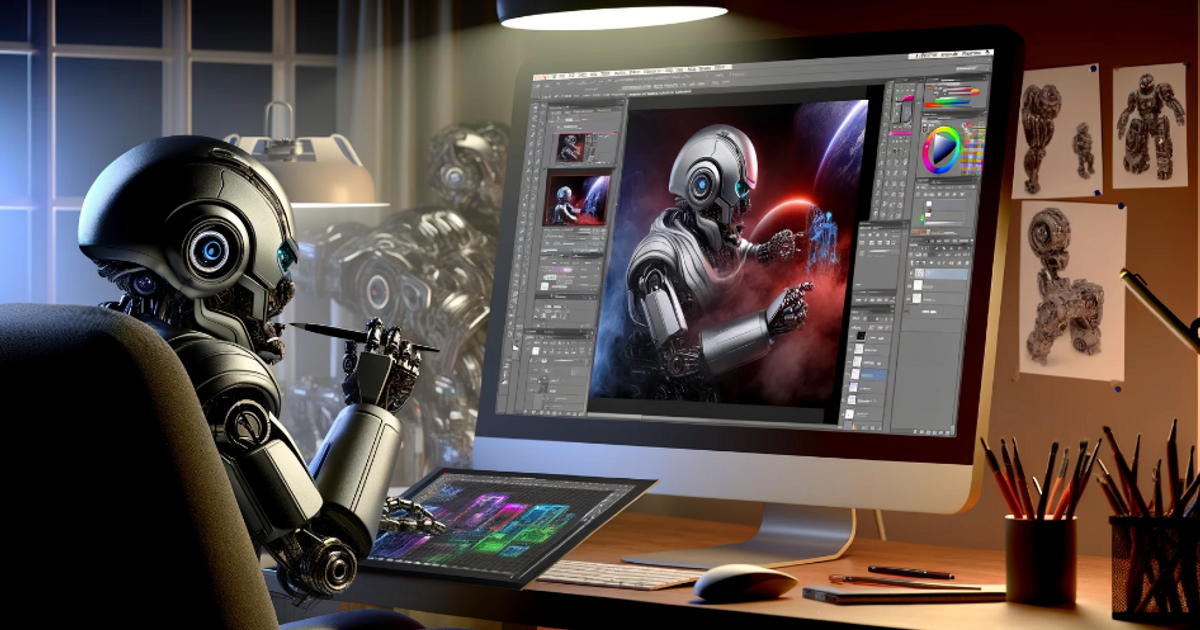This screenshot has height=630, width=1200.
Task: Select the highlighted layer in the lower layers list
Action: click(x=872, y=373)
